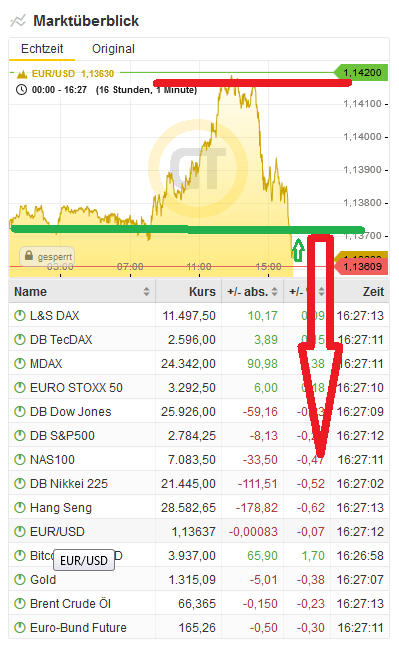Click the realtime icon beside Gold
This screenshot has height=645, width=399.
(x=20, y=580)
